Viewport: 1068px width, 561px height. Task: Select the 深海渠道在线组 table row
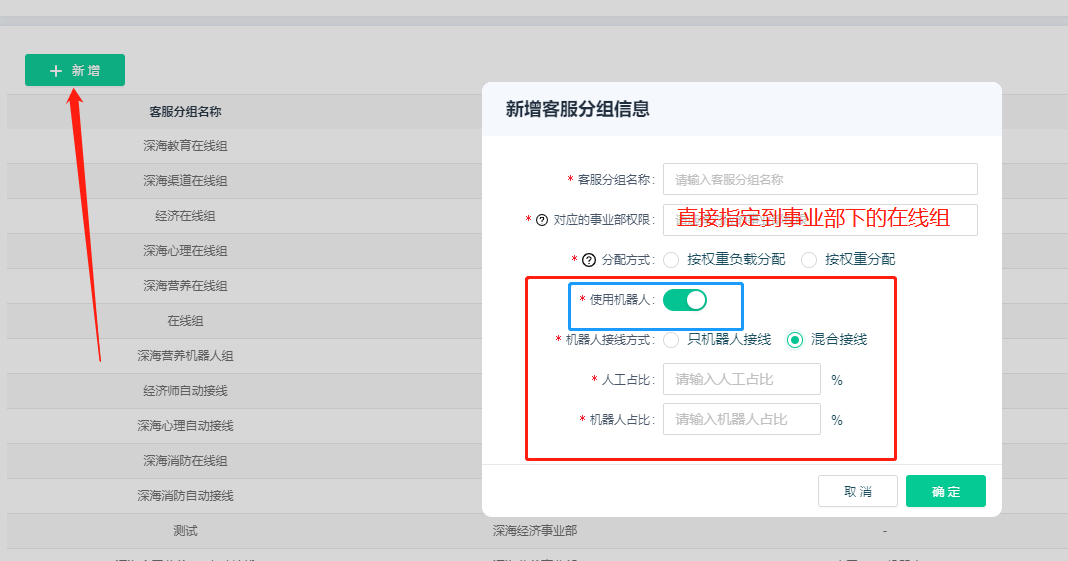coord(185,181)
